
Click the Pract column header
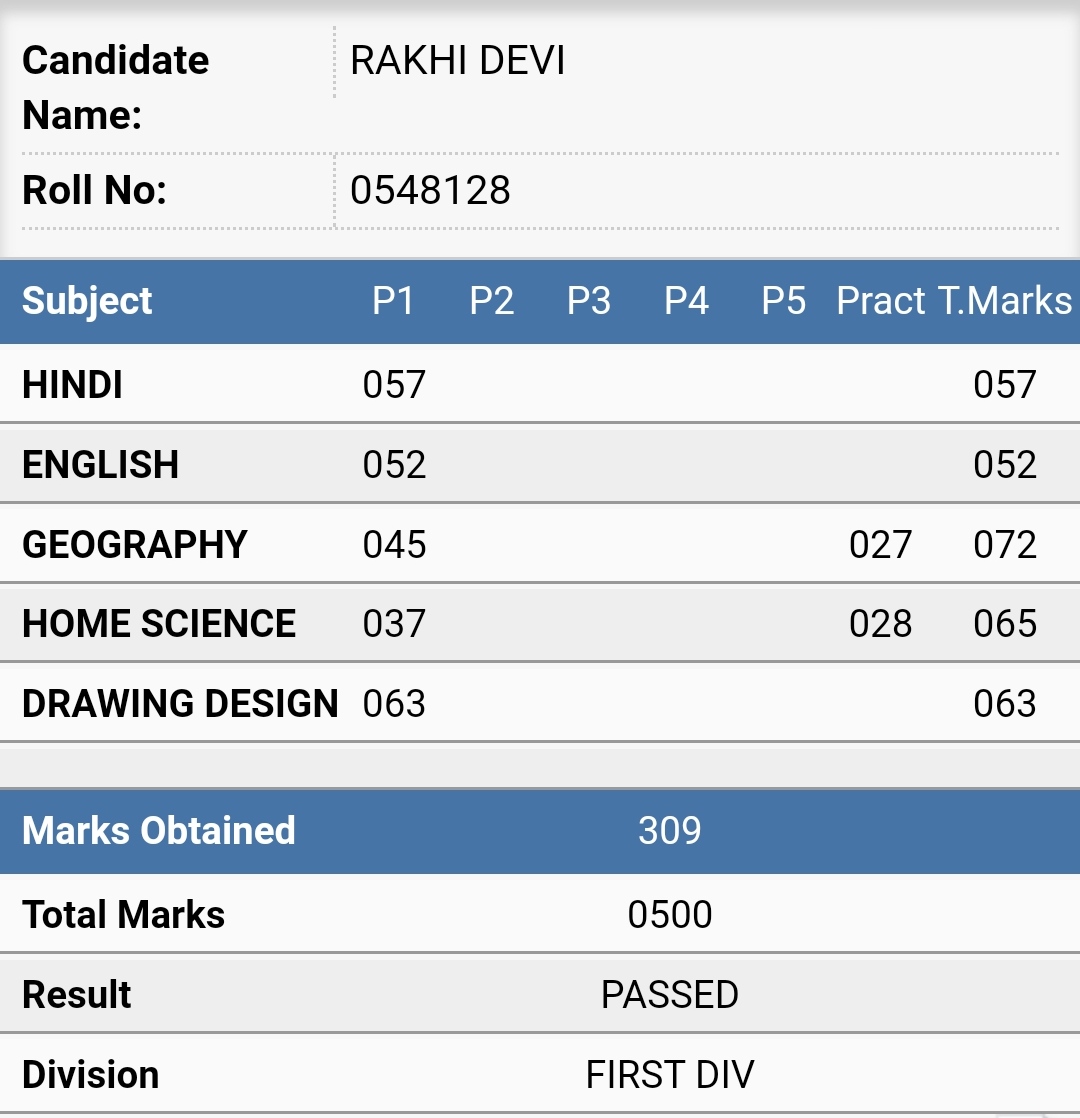[x=880, y=301]
